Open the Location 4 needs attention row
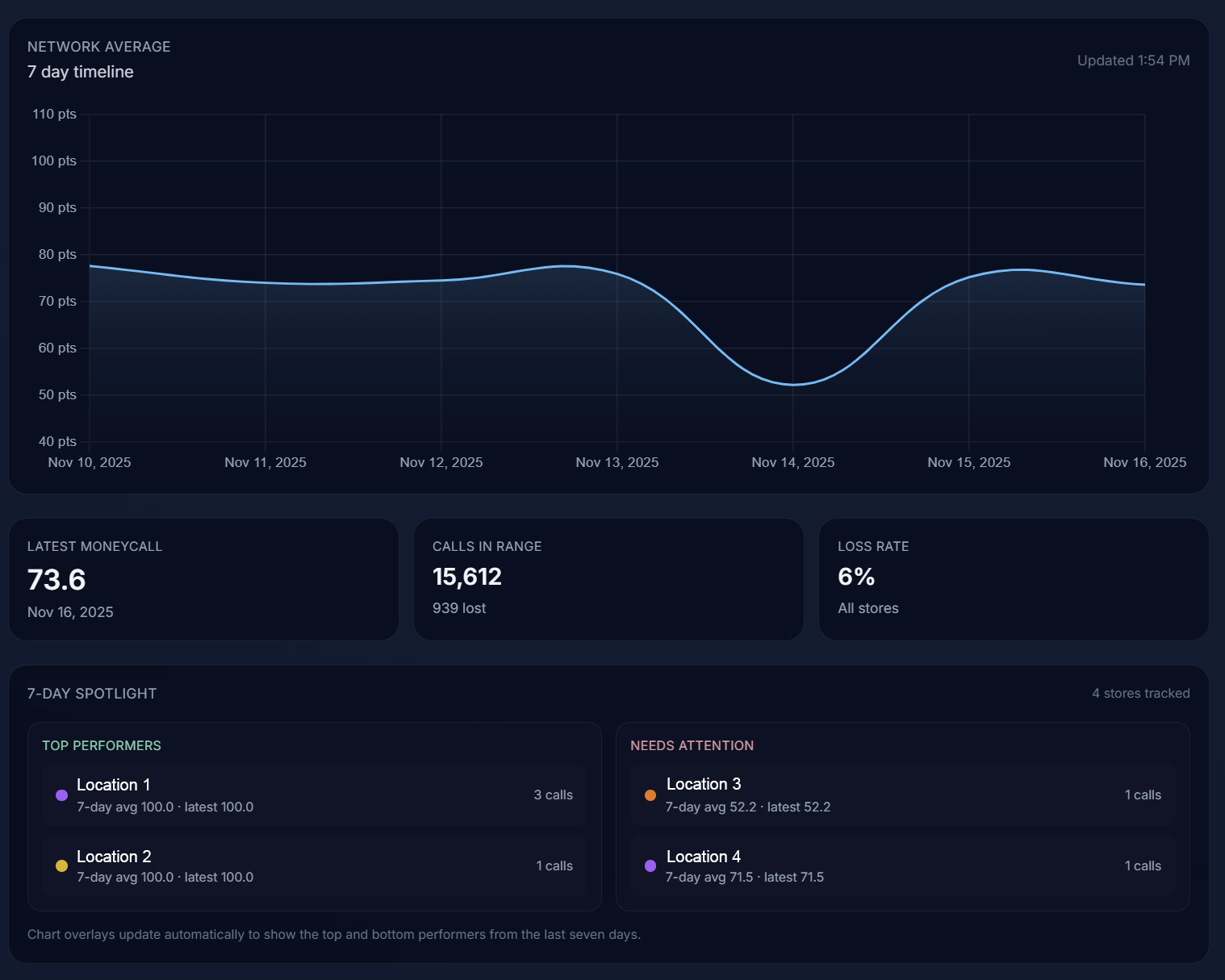Image resolution: width=1225 pixels, height=980 pixels. 902,866
